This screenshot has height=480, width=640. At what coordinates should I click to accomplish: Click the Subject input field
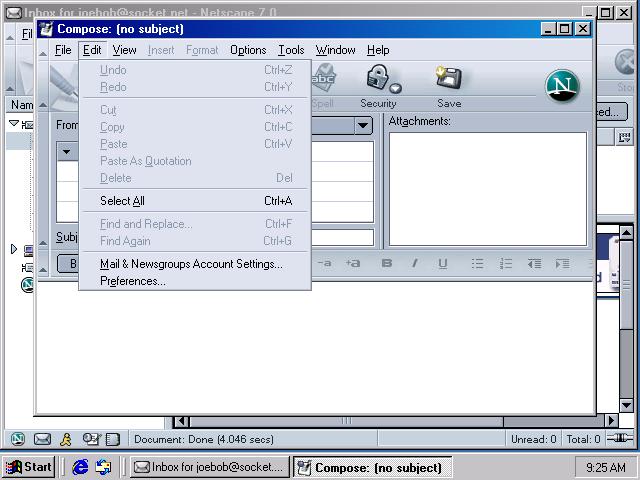pyautogui.click(x=342, y=237)
